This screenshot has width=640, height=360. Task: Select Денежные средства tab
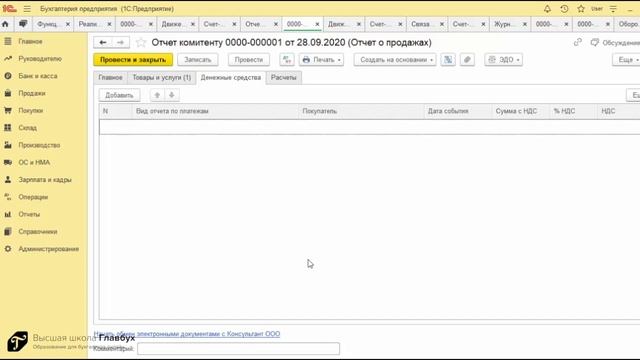[231, 78]
